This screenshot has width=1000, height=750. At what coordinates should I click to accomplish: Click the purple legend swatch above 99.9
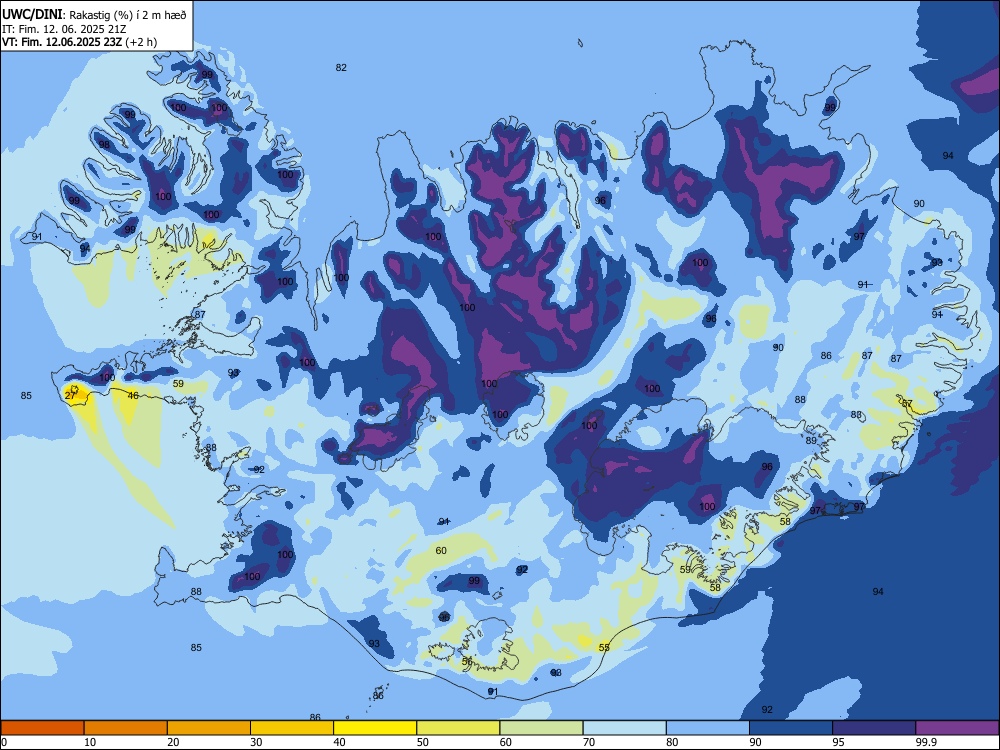(957, 728)
